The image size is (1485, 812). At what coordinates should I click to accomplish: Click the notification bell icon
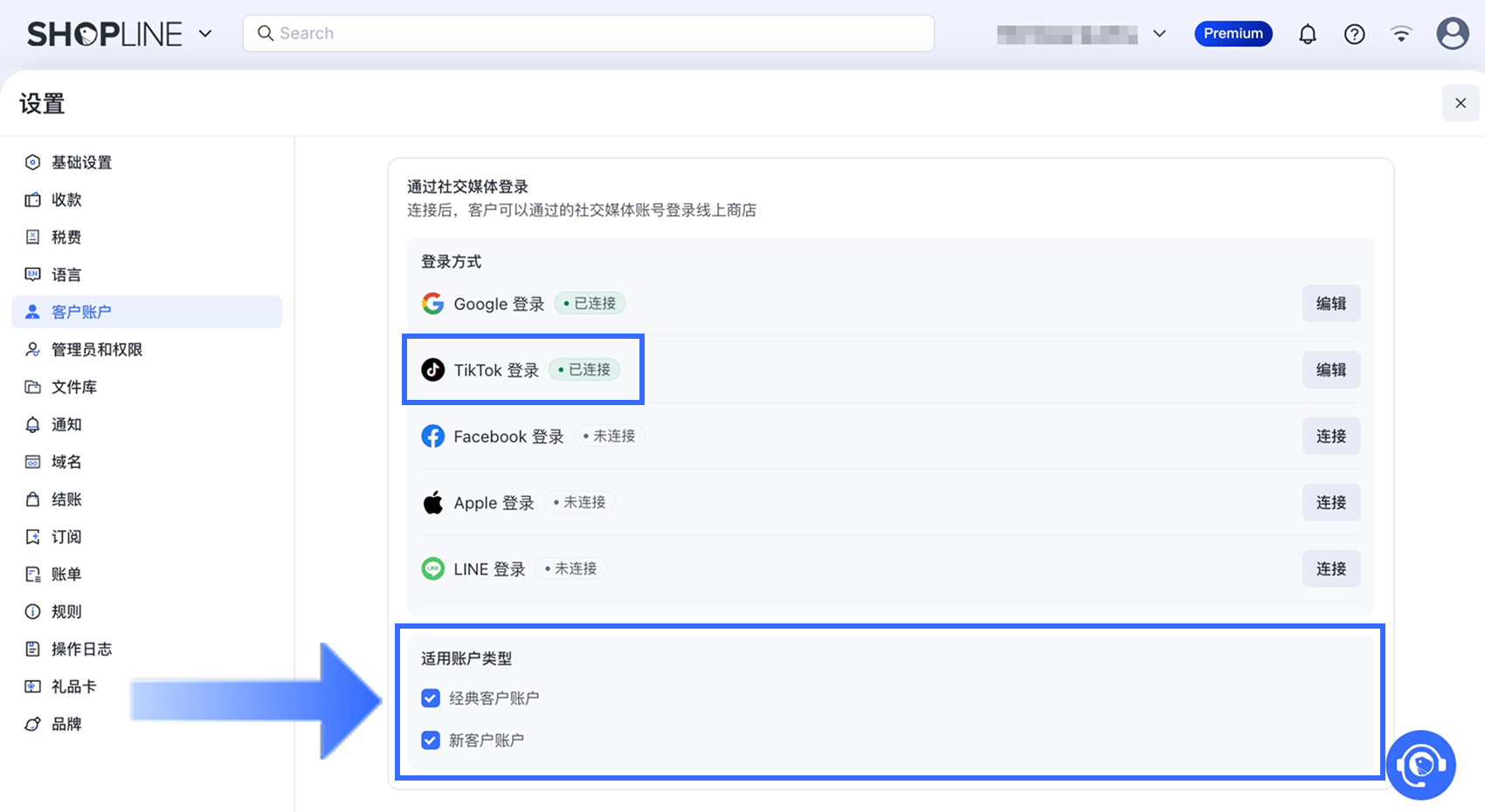pos(1307,34)
